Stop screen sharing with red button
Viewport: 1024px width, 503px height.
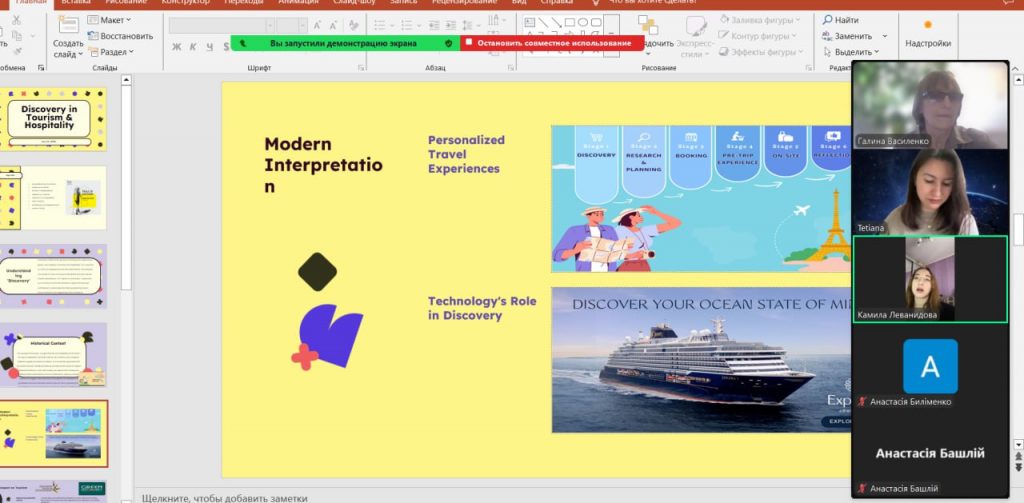[553, 43]
